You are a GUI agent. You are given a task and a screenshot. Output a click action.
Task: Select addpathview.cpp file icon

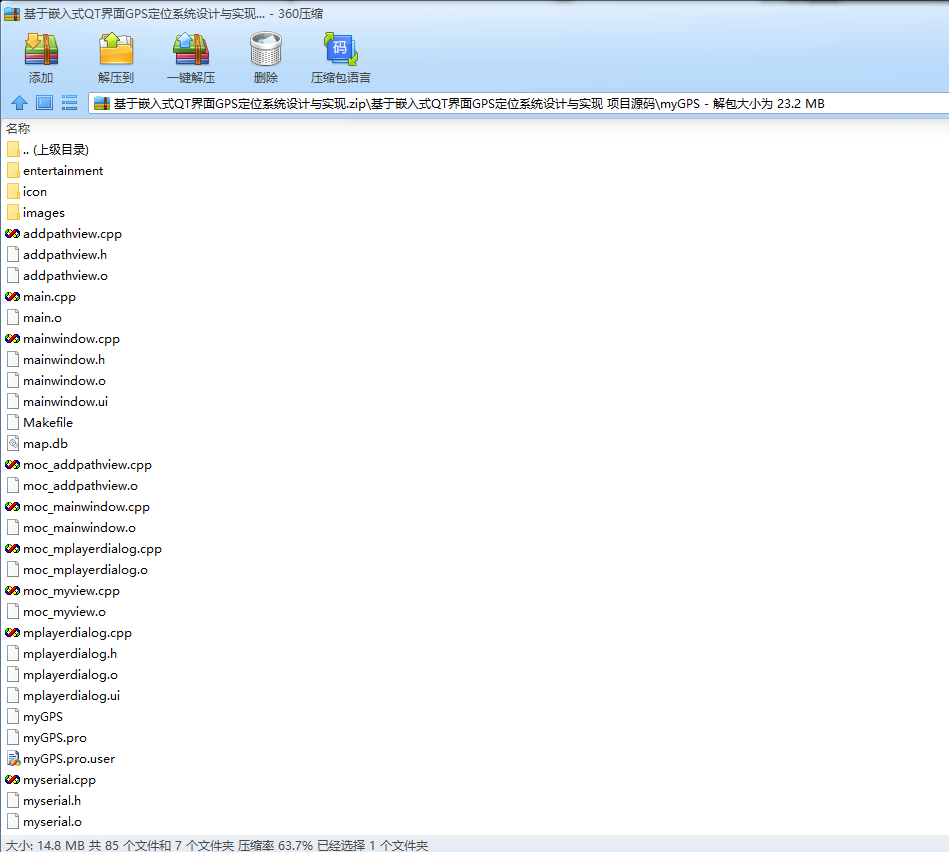pyautogui.click(x=13, y=234)
